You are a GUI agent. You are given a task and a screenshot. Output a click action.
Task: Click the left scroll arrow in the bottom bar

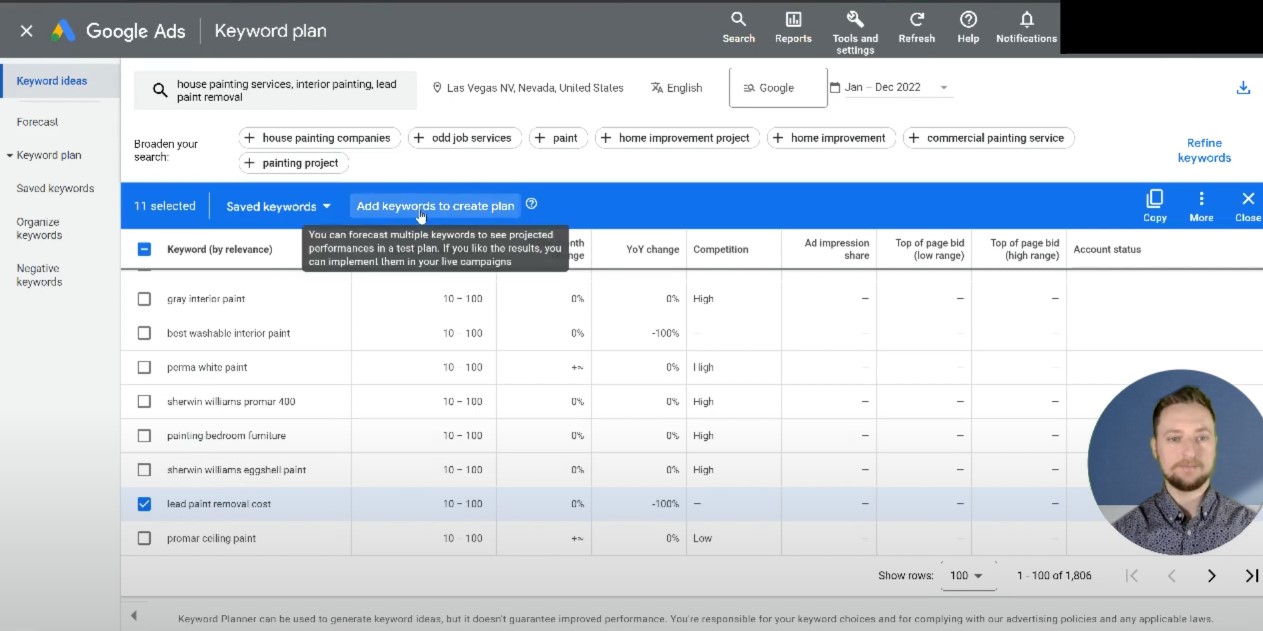[x=133, y=616]
